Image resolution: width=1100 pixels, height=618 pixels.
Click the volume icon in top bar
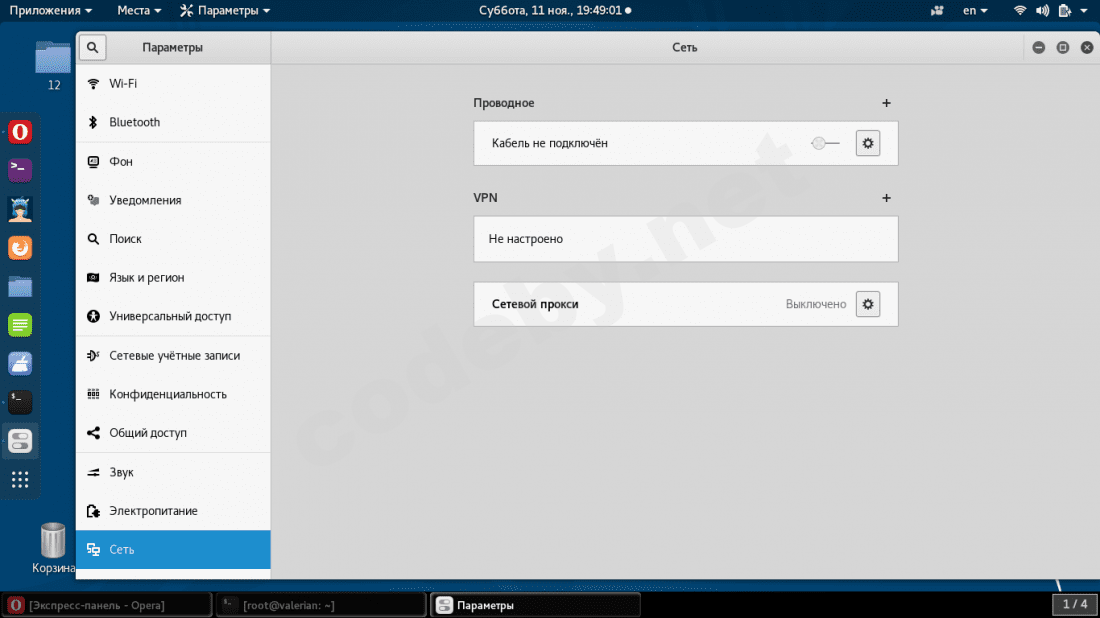(x=1042, y=11)
